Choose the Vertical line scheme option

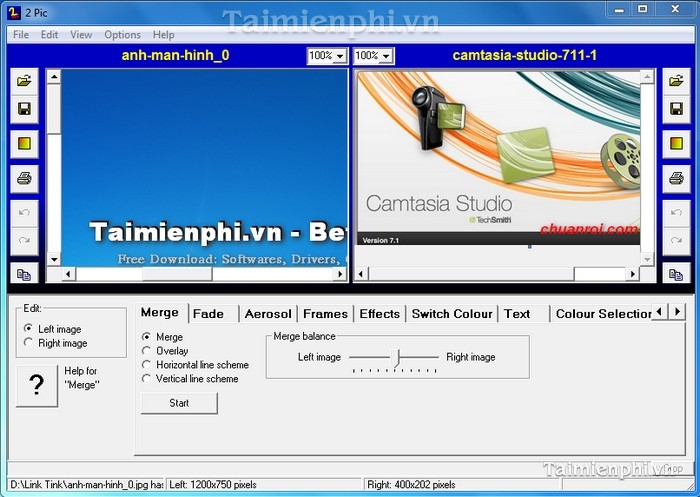tap(148, 379)
